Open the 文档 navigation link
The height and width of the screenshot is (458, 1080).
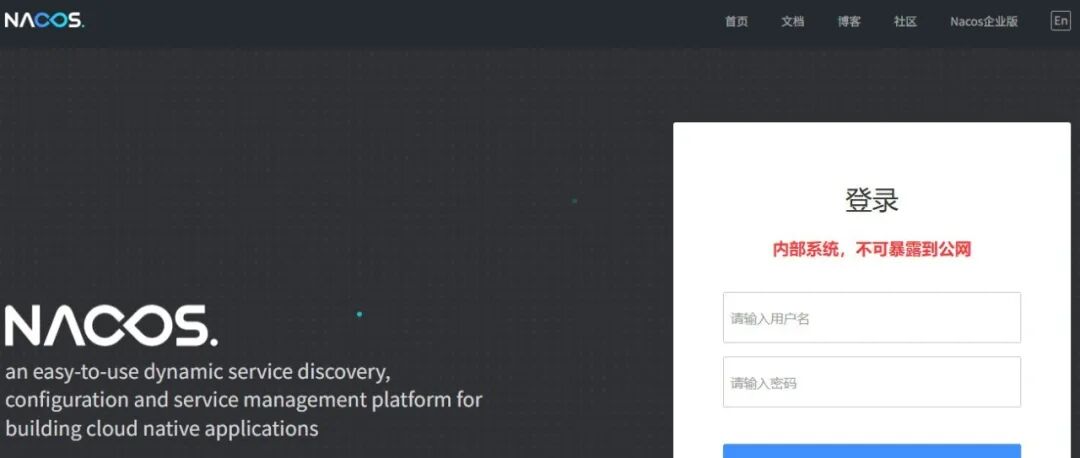[793, 21]
